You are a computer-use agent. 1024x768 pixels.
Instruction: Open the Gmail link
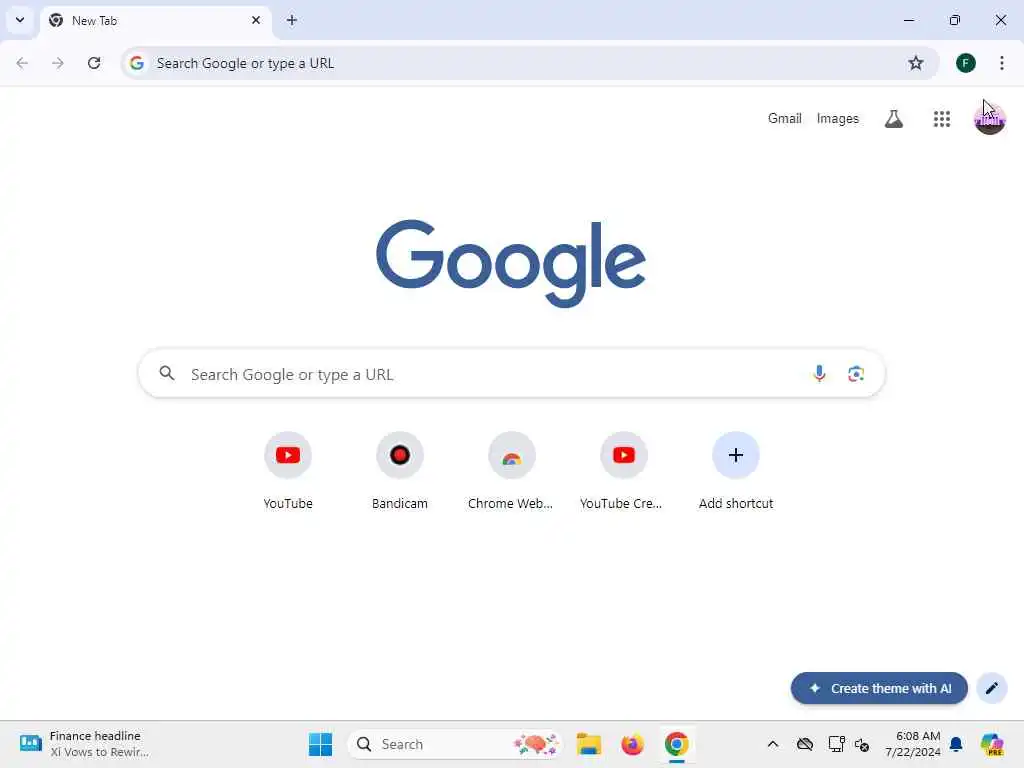pos(784,118)
